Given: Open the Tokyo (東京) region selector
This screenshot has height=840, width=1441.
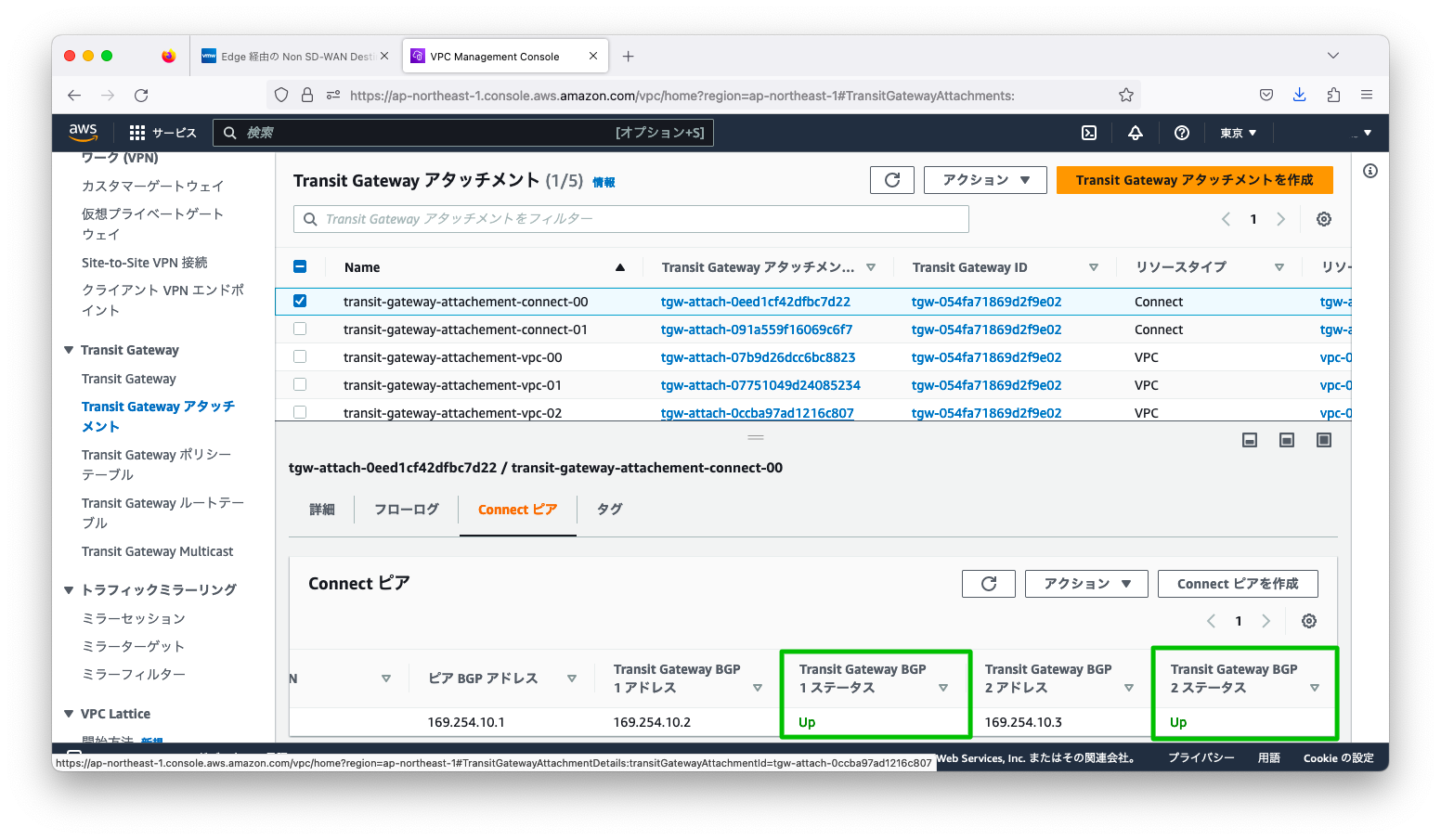Looking at the screenshot, I should tap(1238, 133).
